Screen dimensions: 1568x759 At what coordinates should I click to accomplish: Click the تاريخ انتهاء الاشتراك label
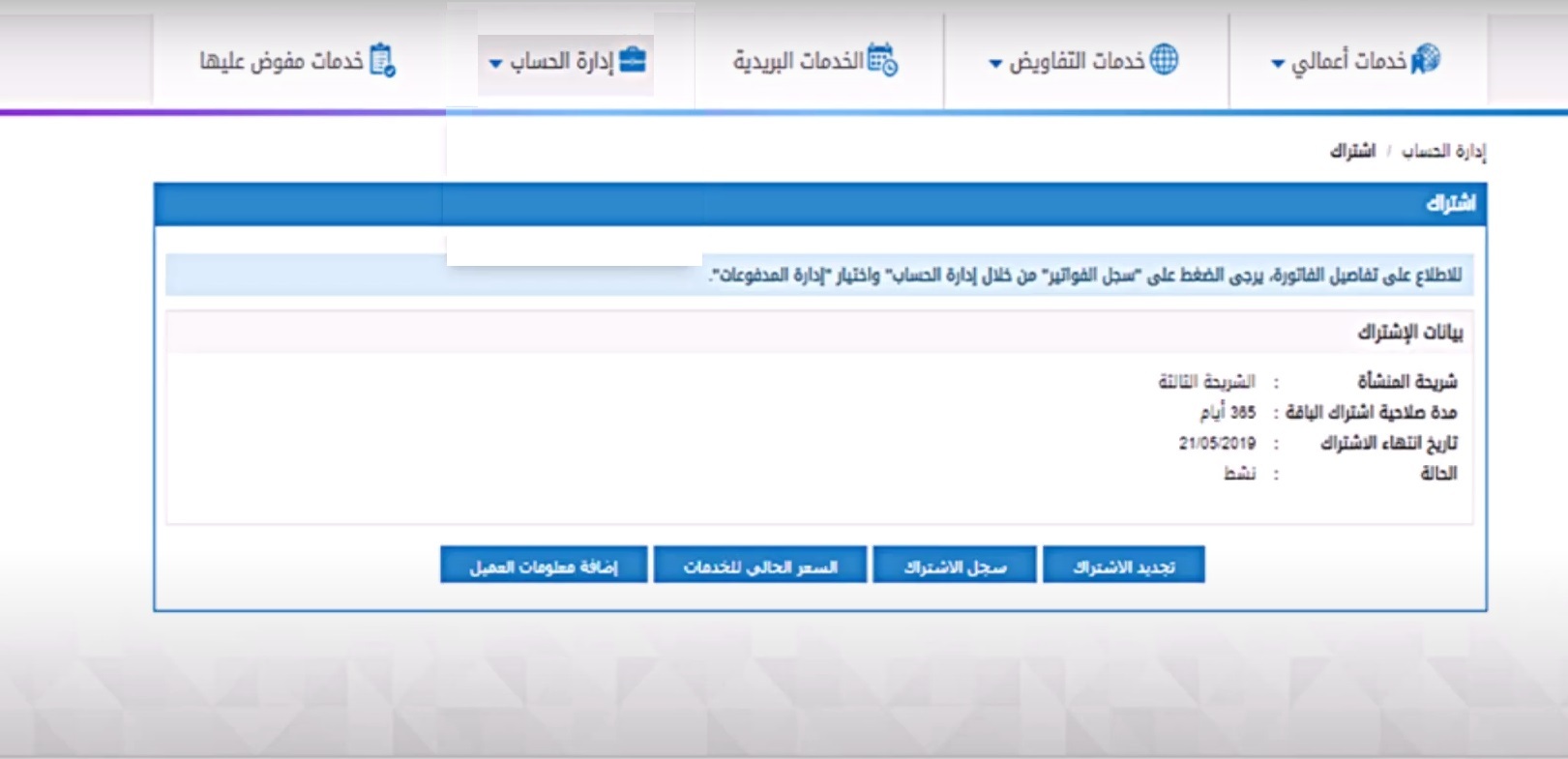coord(1389,443)
